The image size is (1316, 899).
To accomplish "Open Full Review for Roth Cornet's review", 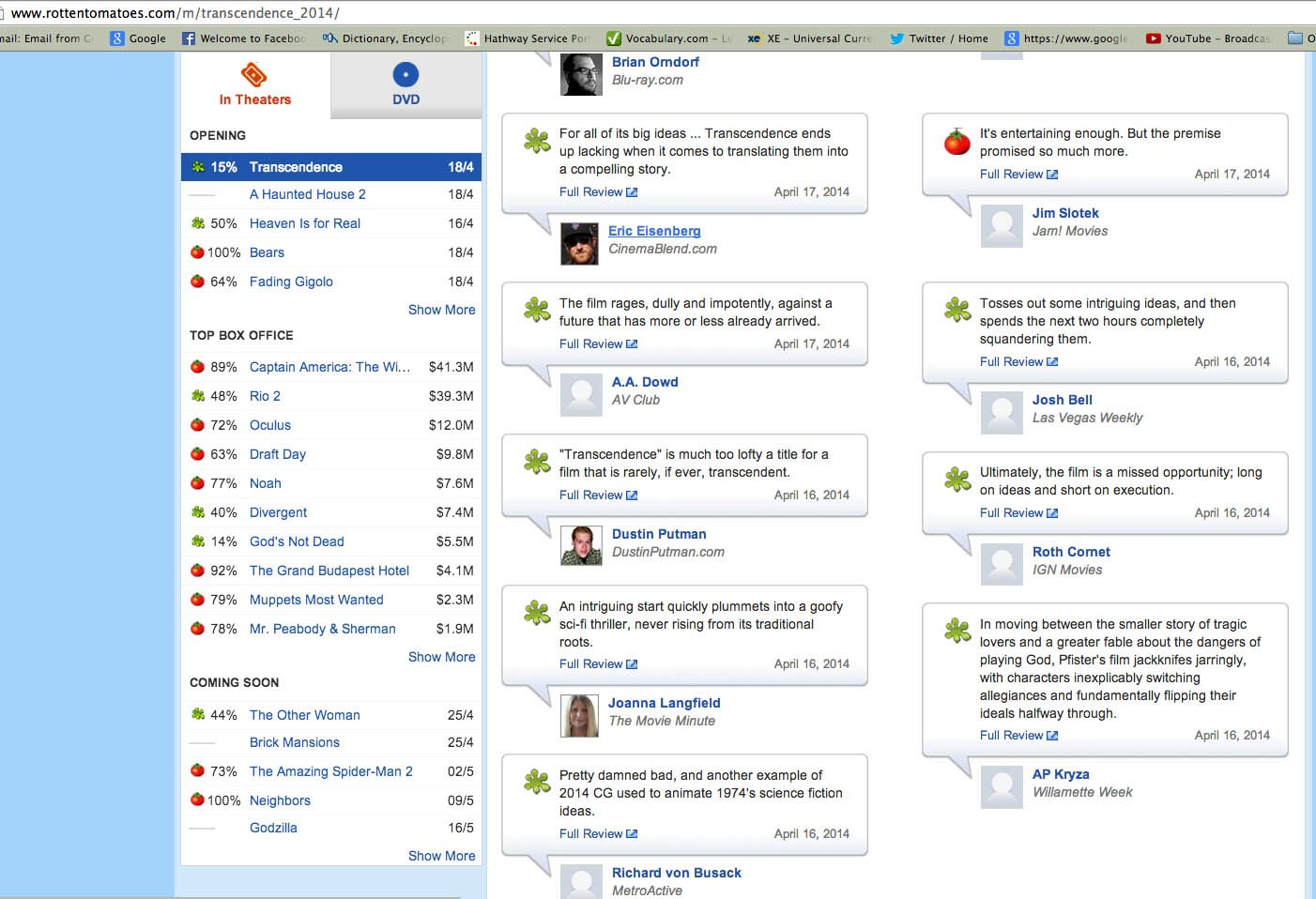I will click(x=1018, y=513).
